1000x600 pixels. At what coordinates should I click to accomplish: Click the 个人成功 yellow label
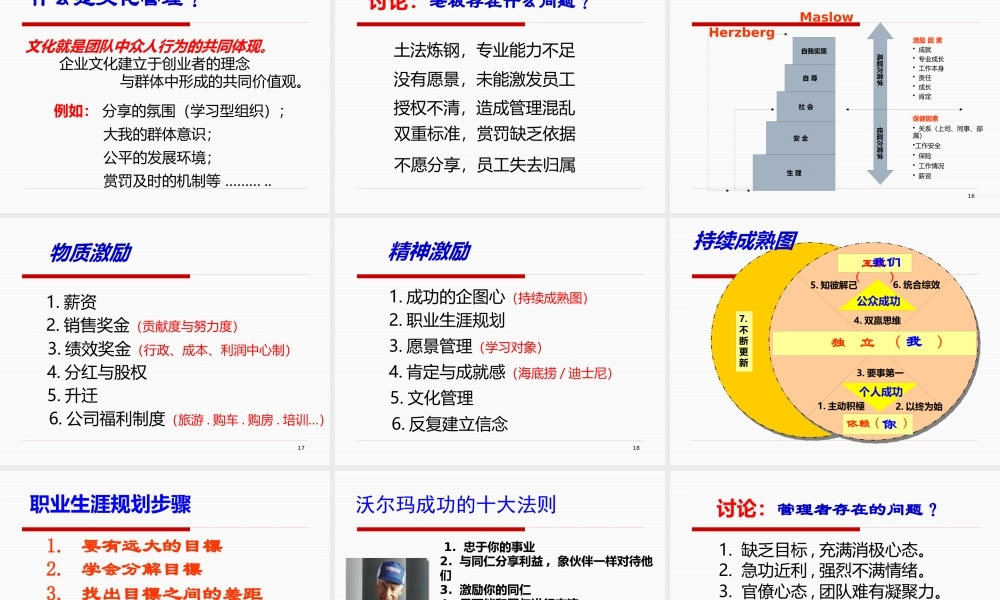(880, 390)
